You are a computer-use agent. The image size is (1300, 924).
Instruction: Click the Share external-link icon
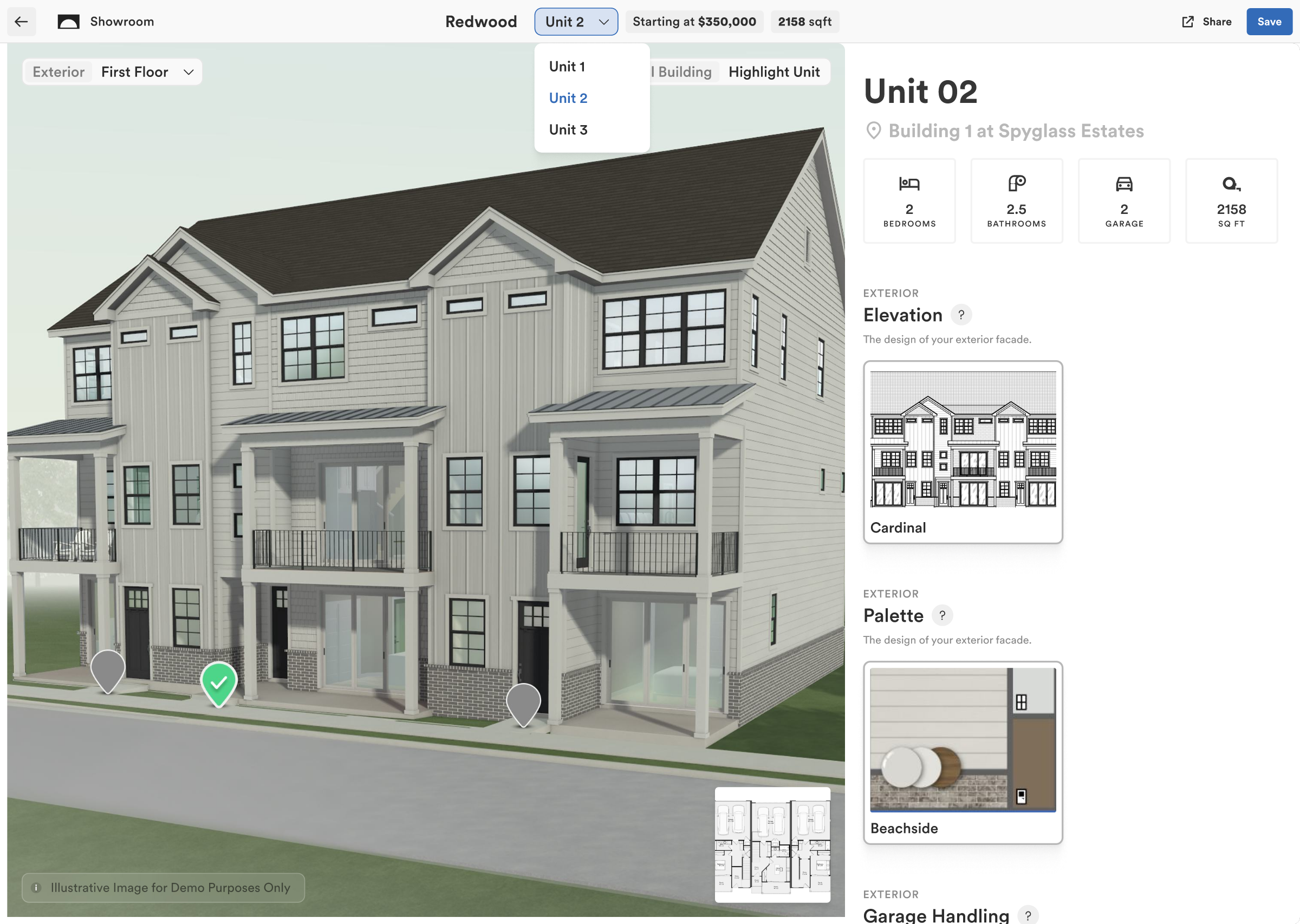click(x=1188, y=22)
